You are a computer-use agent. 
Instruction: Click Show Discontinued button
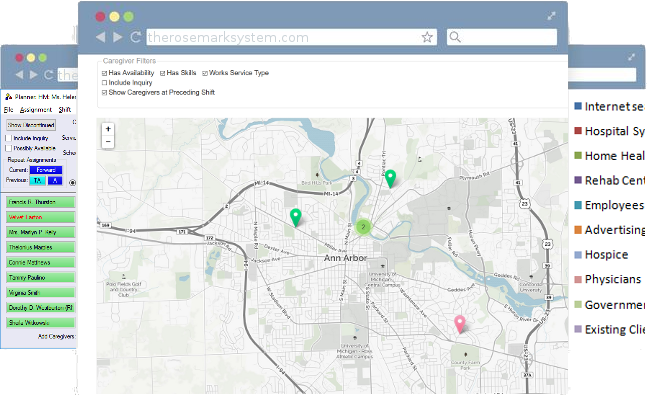(x=31, y=125)
